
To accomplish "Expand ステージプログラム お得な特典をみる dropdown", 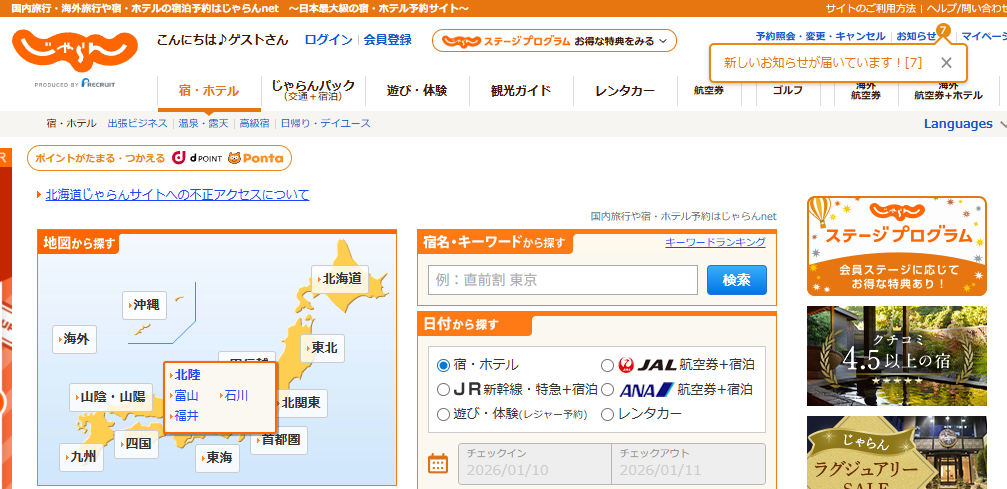I will (x=554, y=41).
